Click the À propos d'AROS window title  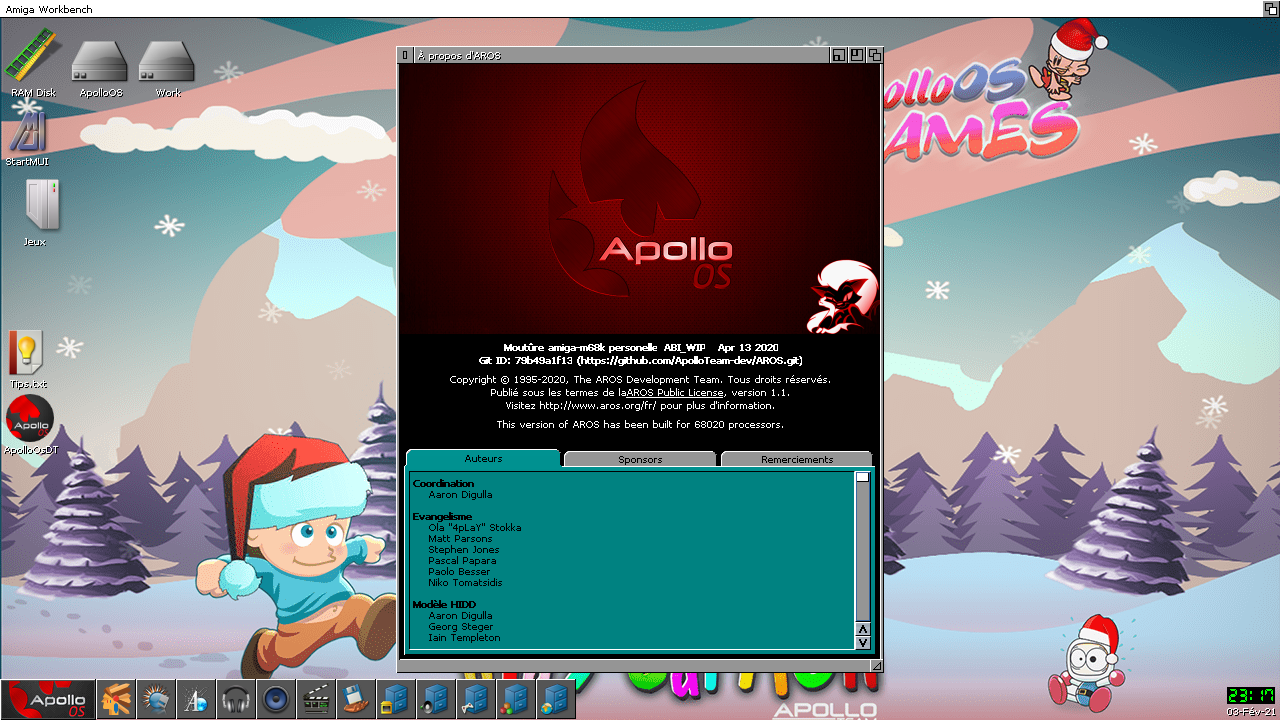click(459, 56)
